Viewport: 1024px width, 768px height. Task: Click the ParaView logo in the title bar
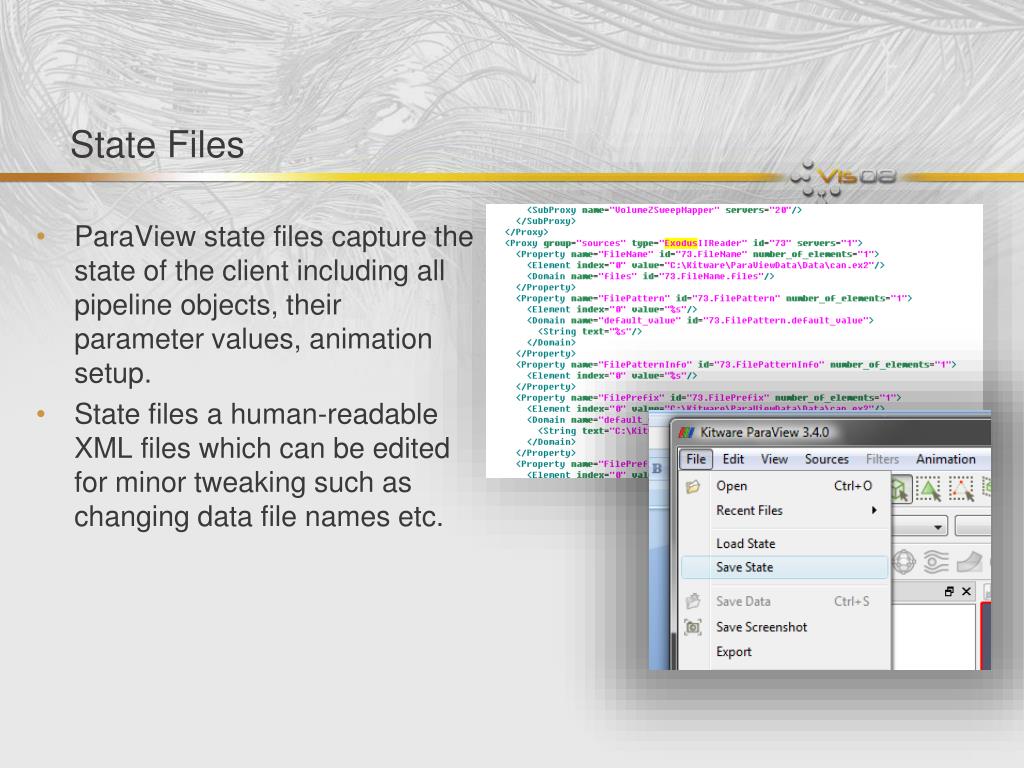686,432
